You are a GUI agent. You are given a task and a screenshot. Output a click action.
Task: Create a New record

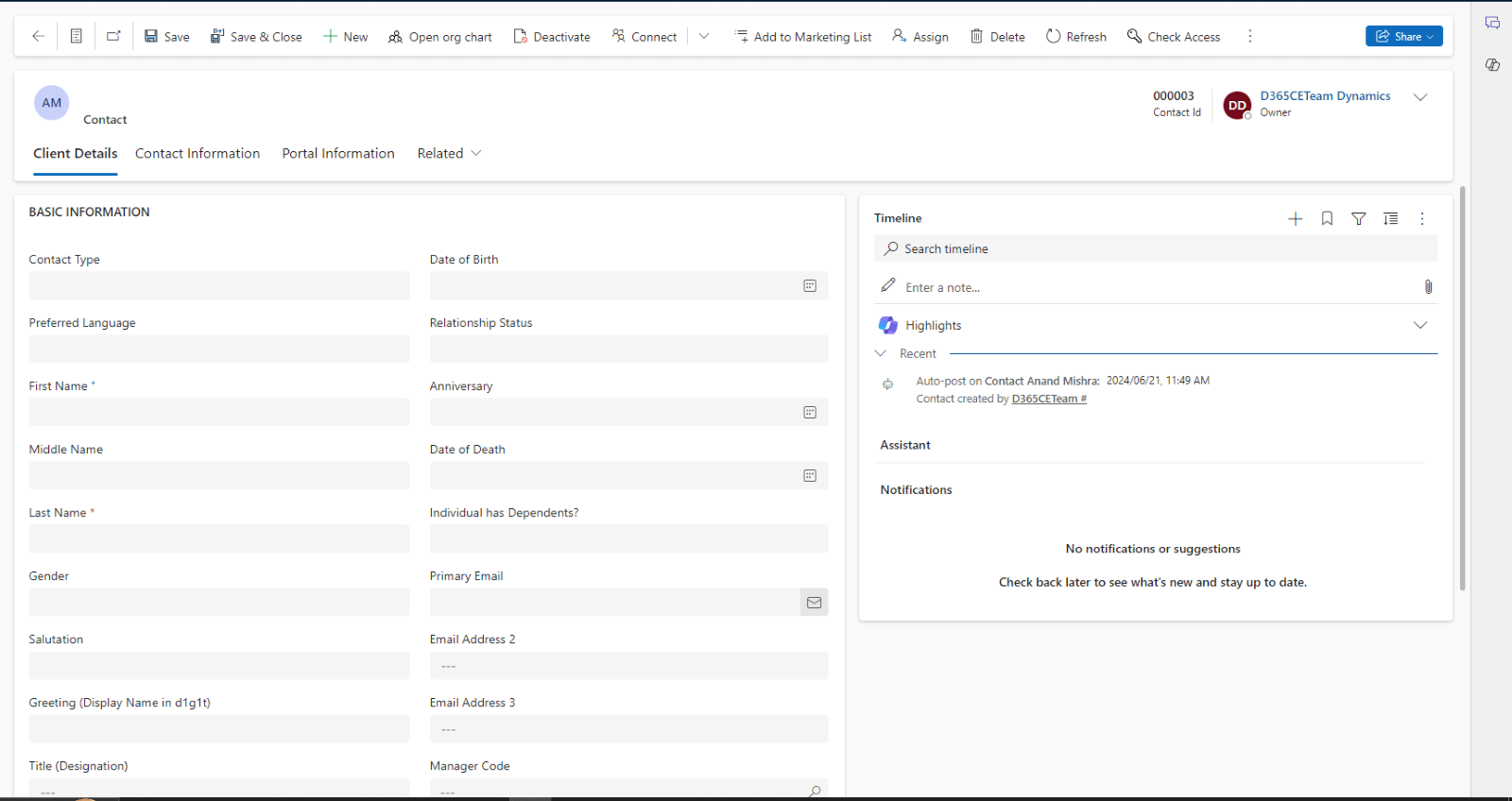(345, 37)
